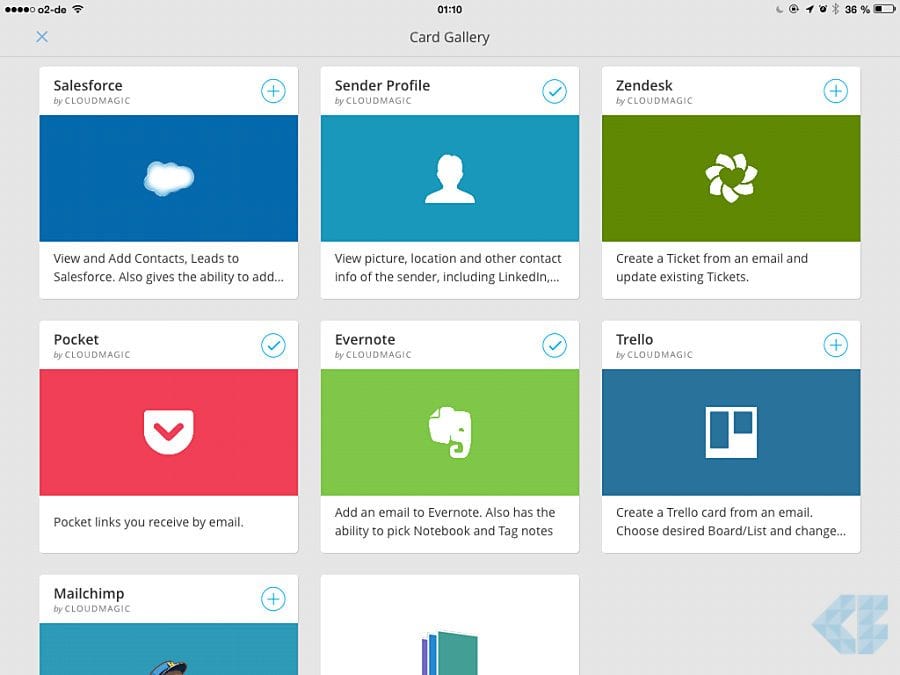Uncheck the Evernote card checkmark

(x=554, y=346)
